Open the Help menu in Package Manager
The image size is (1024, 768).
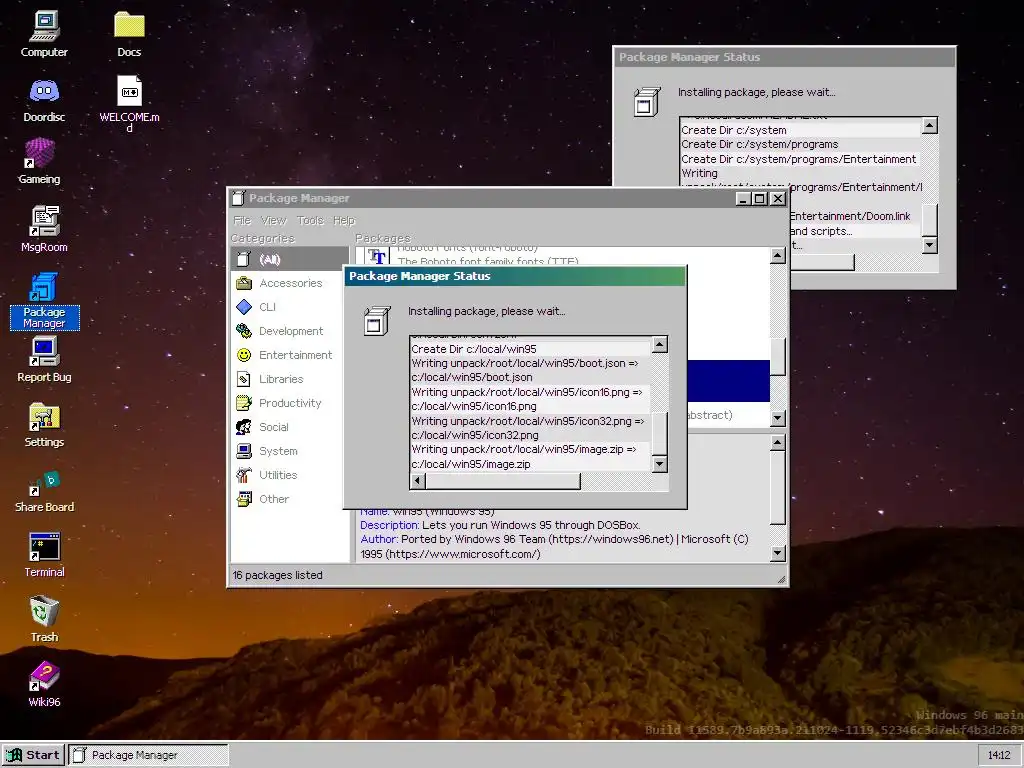(344, 221)
